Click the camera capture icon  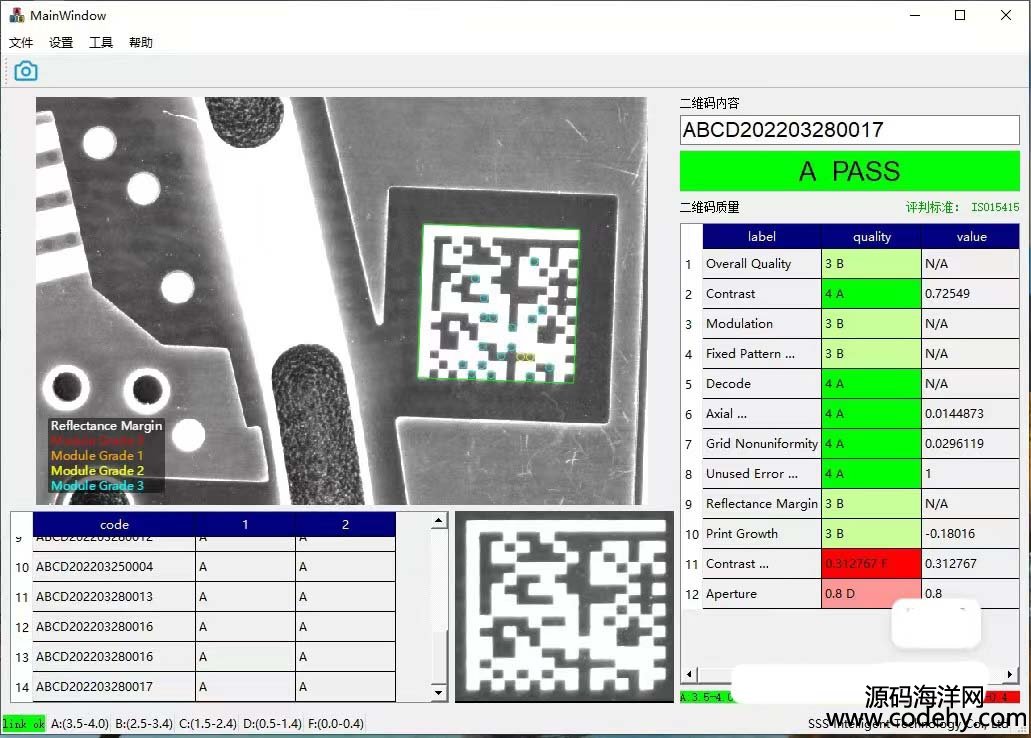coord(26,71)
